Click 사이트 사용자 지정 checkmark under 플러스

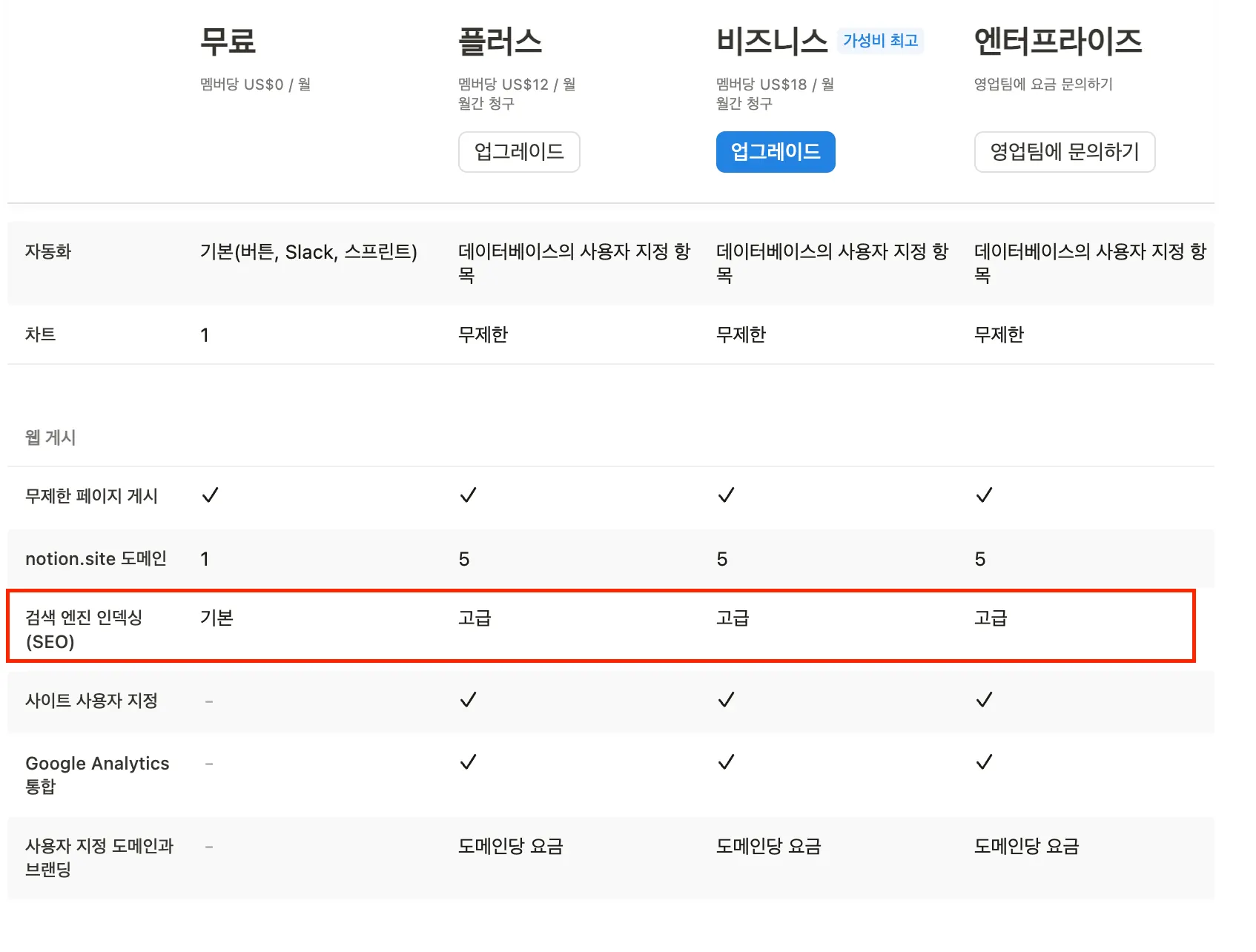point(468,700)
